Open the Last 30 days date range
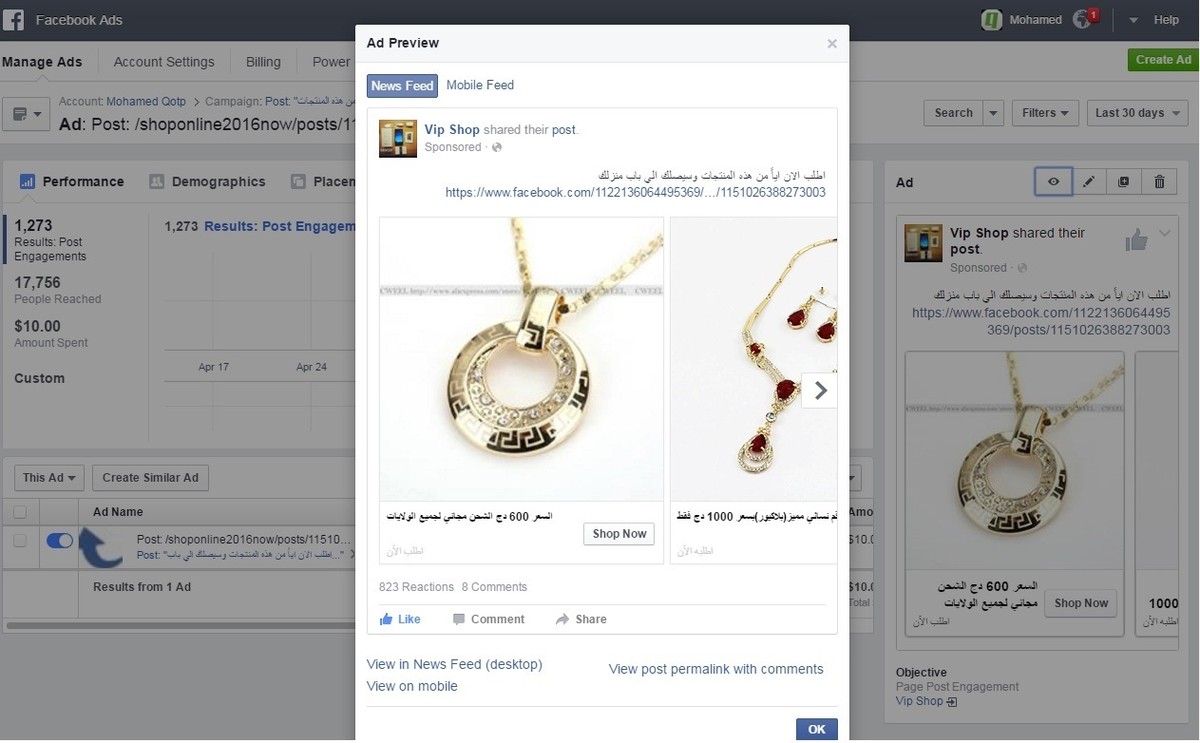This screenshot has width=1200, height=743. click(x=1137, y=113)
